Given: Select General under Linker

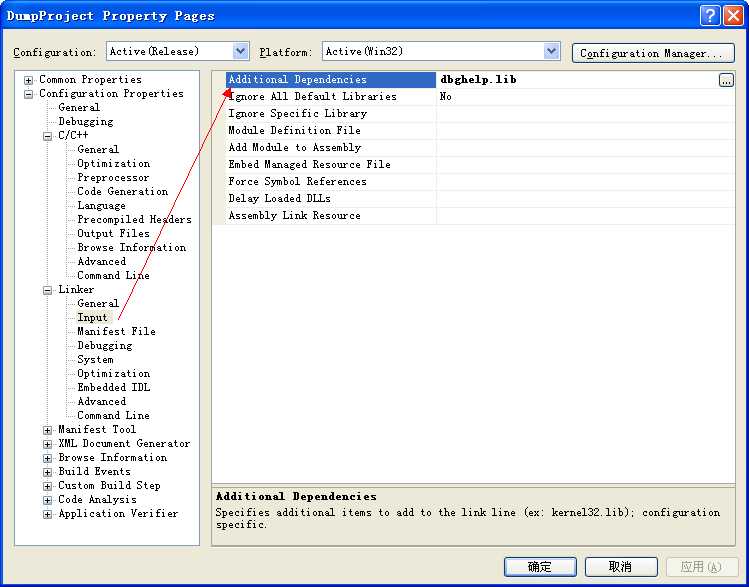Looking at the screenshot, I should pyautogui.click(x=98, y=303).
